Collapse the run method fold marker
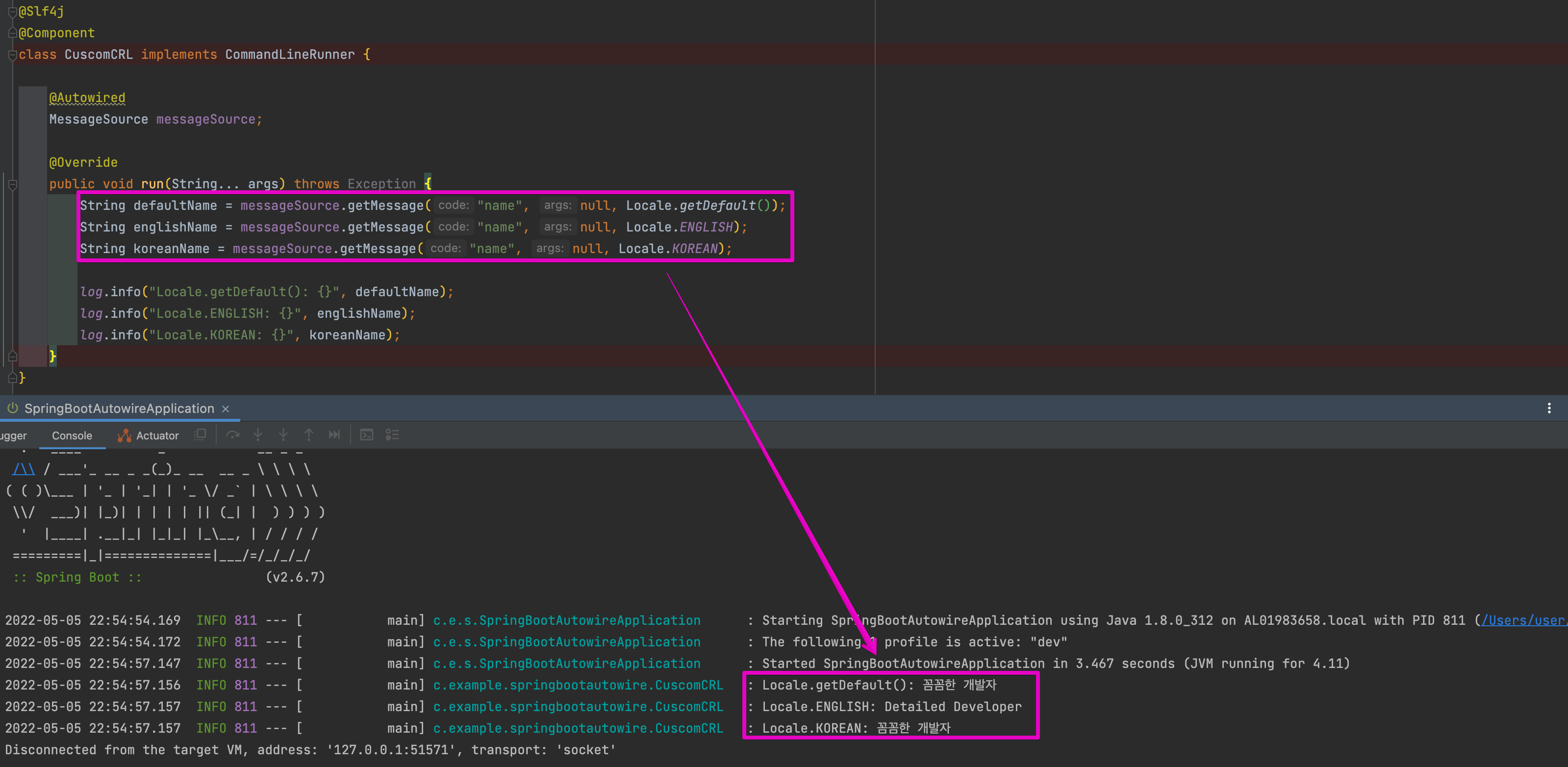Viewport: 1568px width, 767px height. coord(12,184)
